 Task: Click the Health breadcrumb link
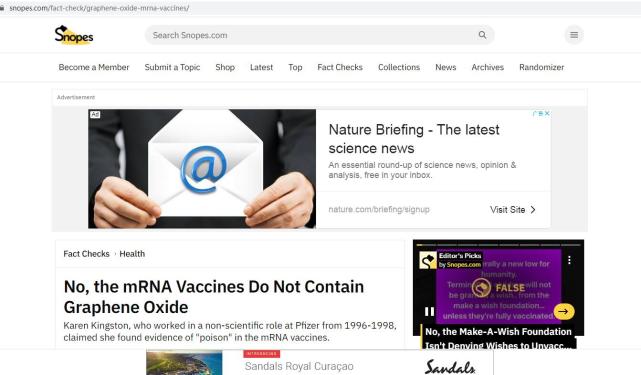coord(132,254)
